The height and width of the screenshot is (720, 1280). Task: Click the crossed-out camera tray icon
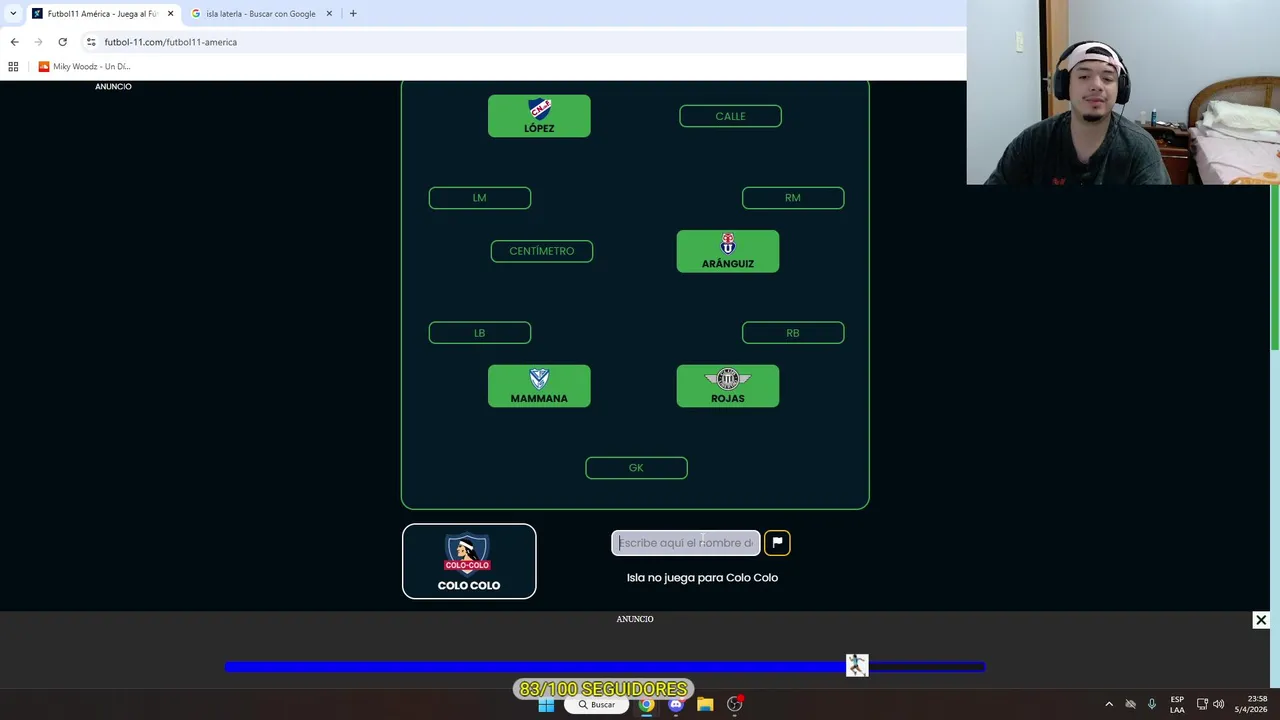coord(1131,705)
